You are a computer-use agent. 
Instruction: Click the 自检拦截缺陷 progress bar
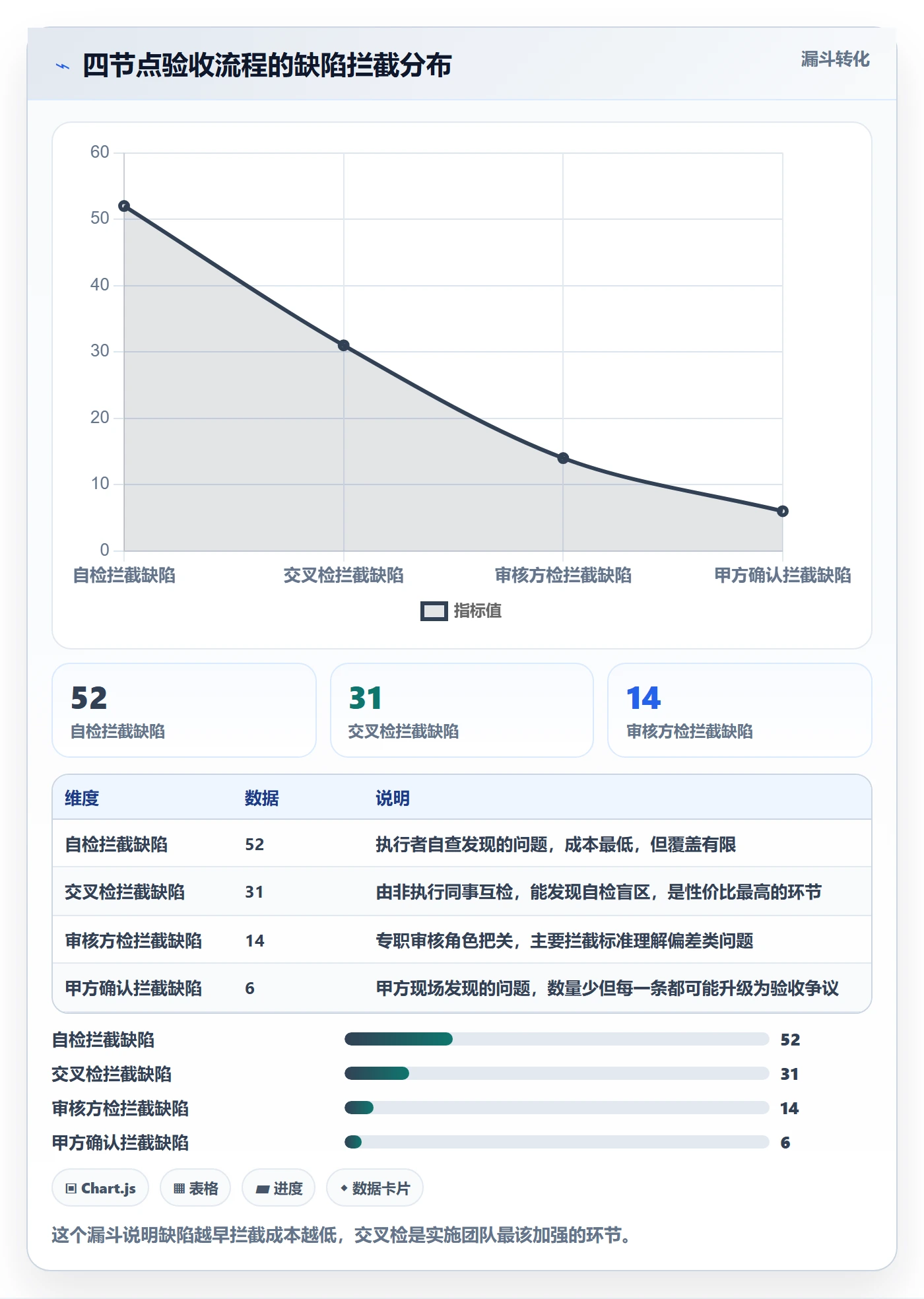556,1039
